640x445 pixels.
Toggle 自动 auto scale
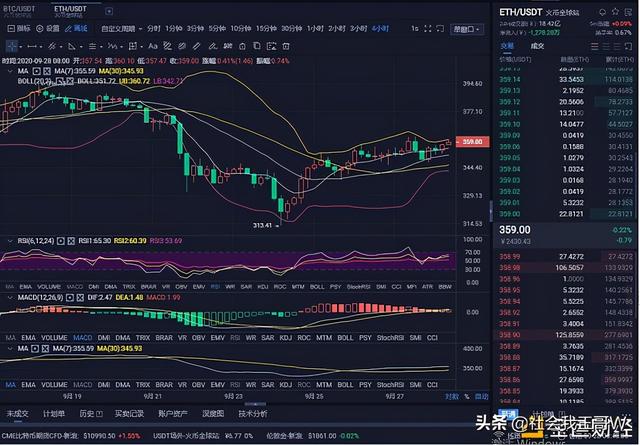tap(482, 396)
